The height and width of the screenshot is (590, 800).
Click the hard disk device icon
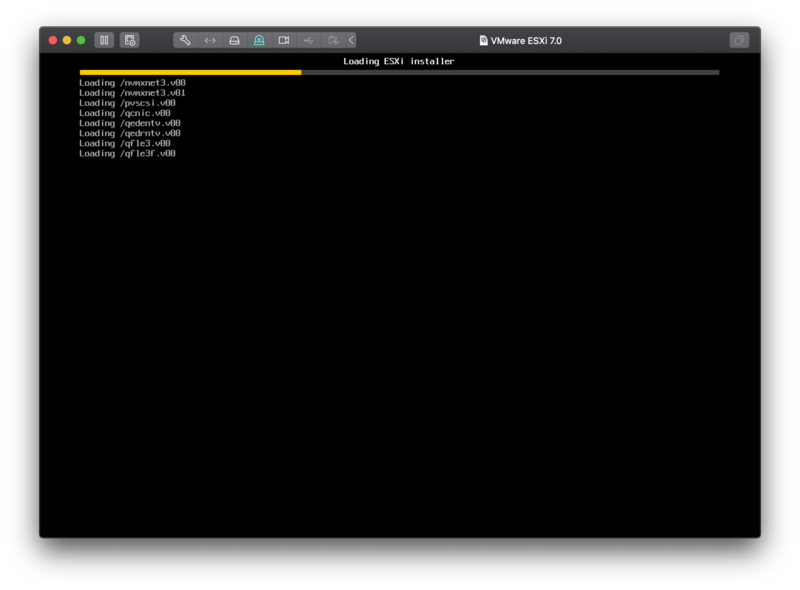(234, 40)
